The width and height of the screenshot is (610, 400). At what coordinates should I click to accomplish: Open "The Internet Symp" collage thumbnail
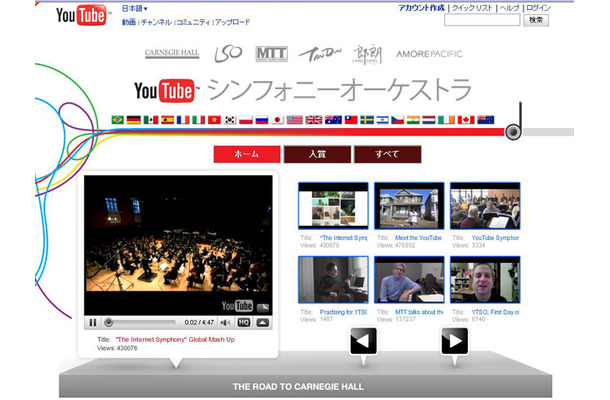333,206
